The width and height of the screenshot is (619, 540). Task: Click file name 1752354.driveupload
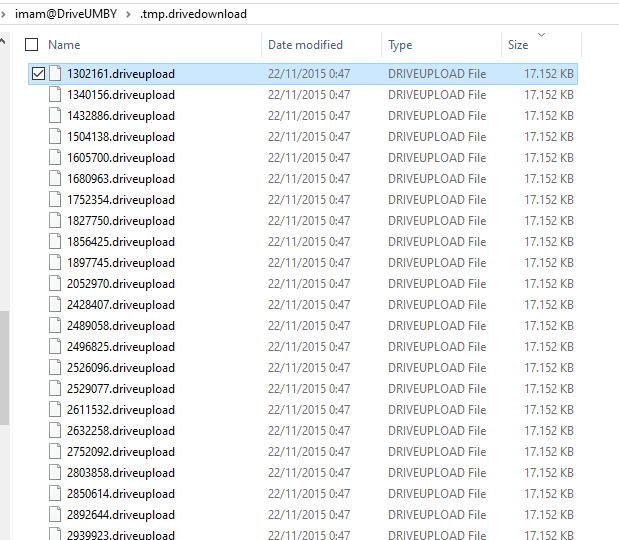(x=121, y=200)
